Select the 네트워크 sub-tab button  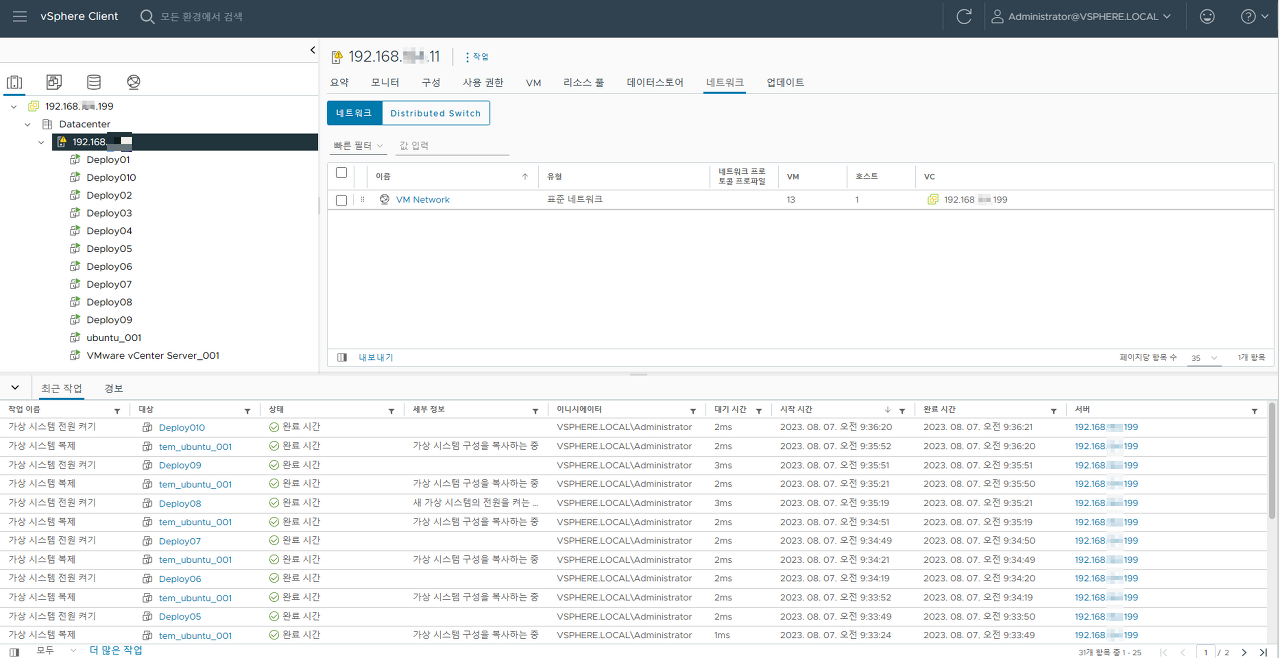354,113
